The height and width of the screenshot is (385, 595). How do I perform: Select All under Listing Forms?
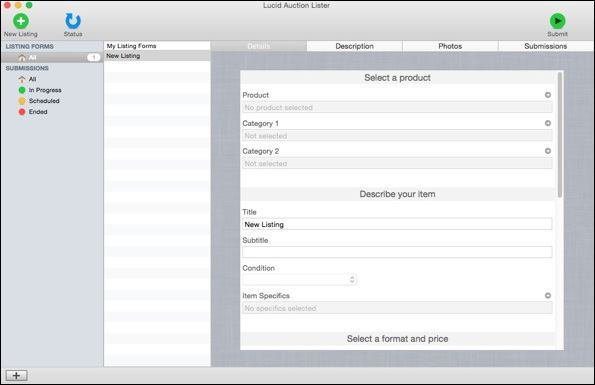51,57
